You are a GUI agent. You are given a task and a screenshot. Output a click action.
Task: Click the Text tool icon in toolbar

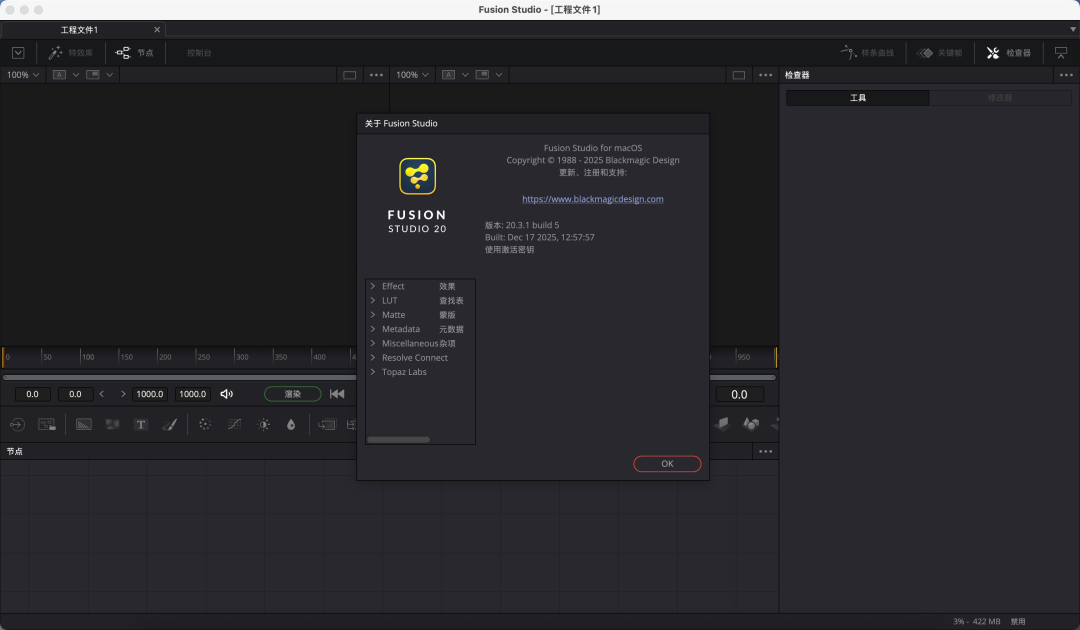141,424
